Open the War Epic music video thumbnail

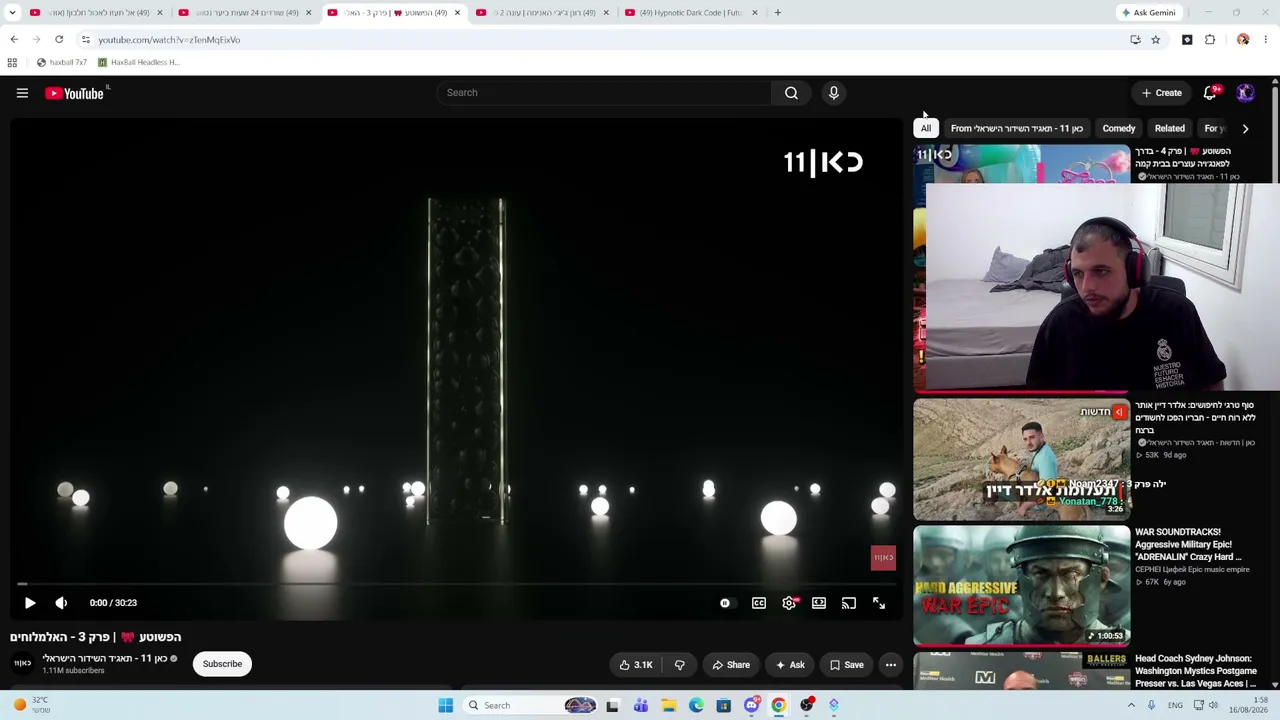pyautogui.click(x=1021, y=586)
